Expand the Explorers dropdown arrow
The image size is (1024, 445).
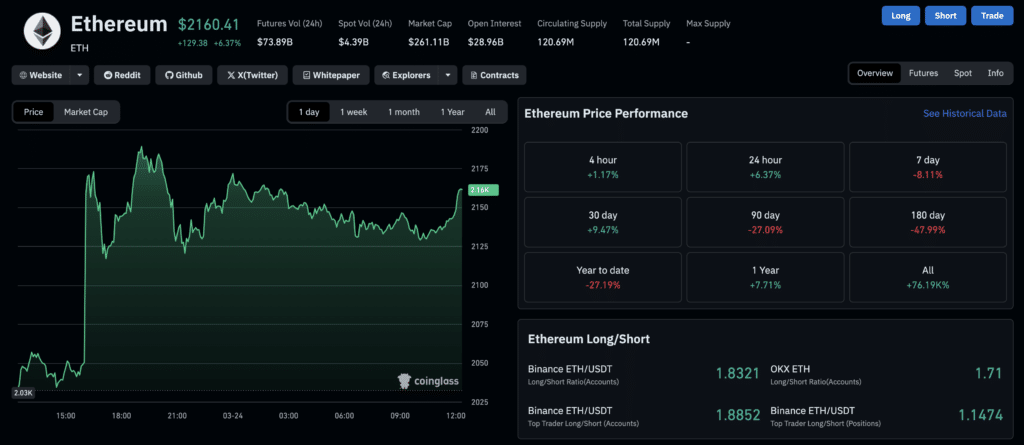pyautogui.click(x=447, y=75)
